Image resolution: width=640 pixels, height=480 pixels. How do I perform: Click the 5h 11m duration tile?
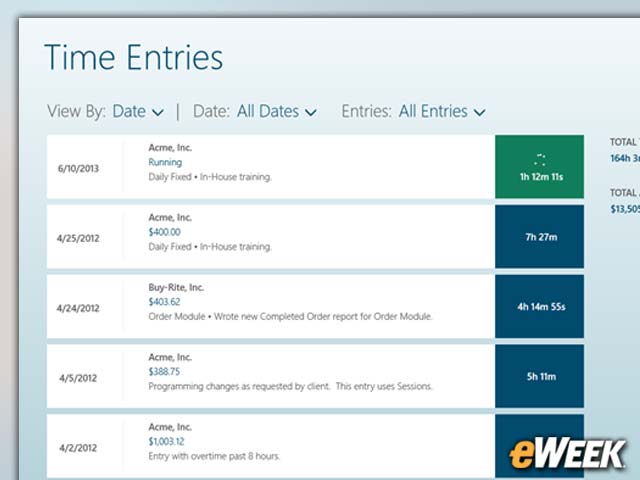539,376
